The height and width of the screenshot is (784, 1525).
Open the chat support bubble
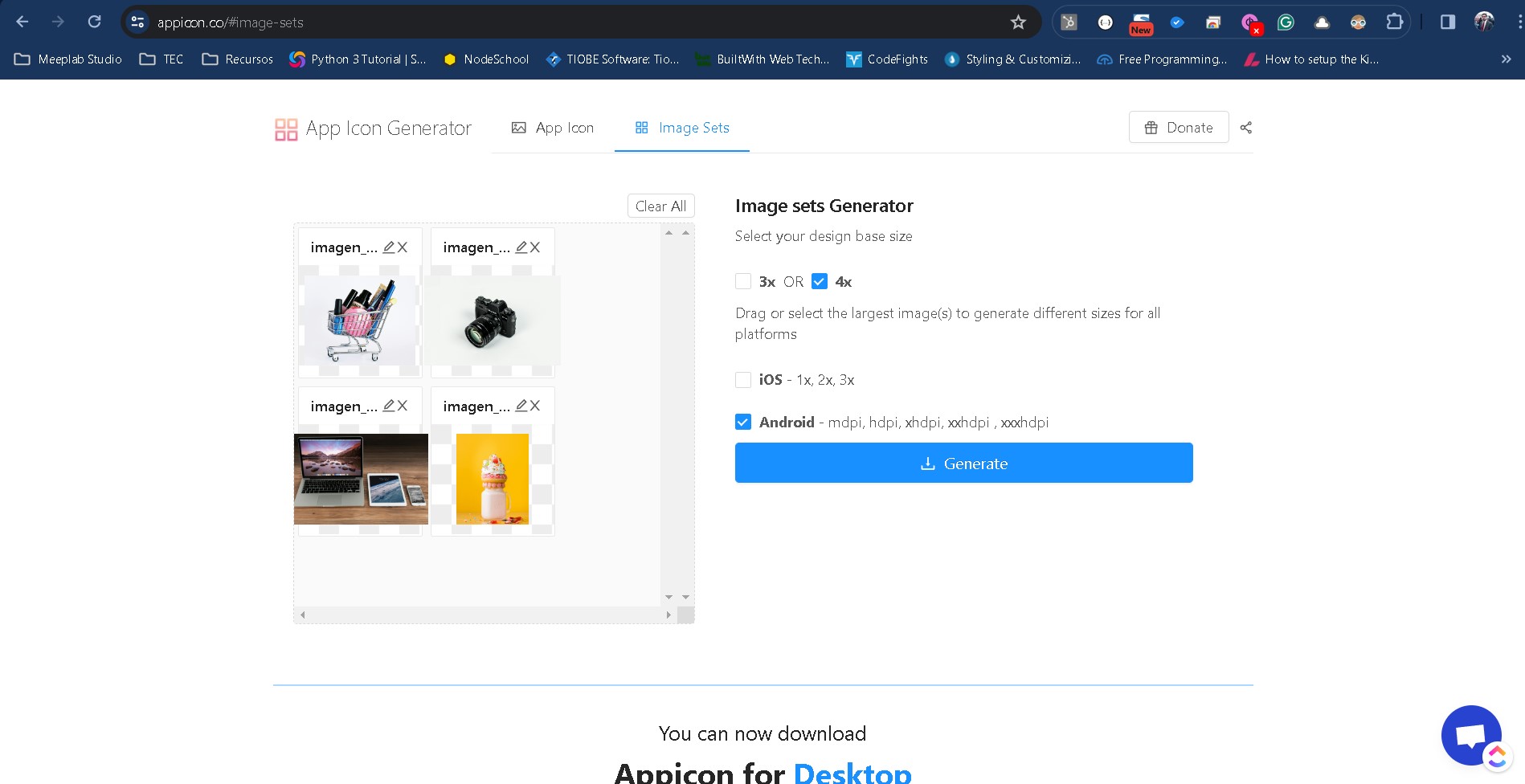tap(1470, 735)
